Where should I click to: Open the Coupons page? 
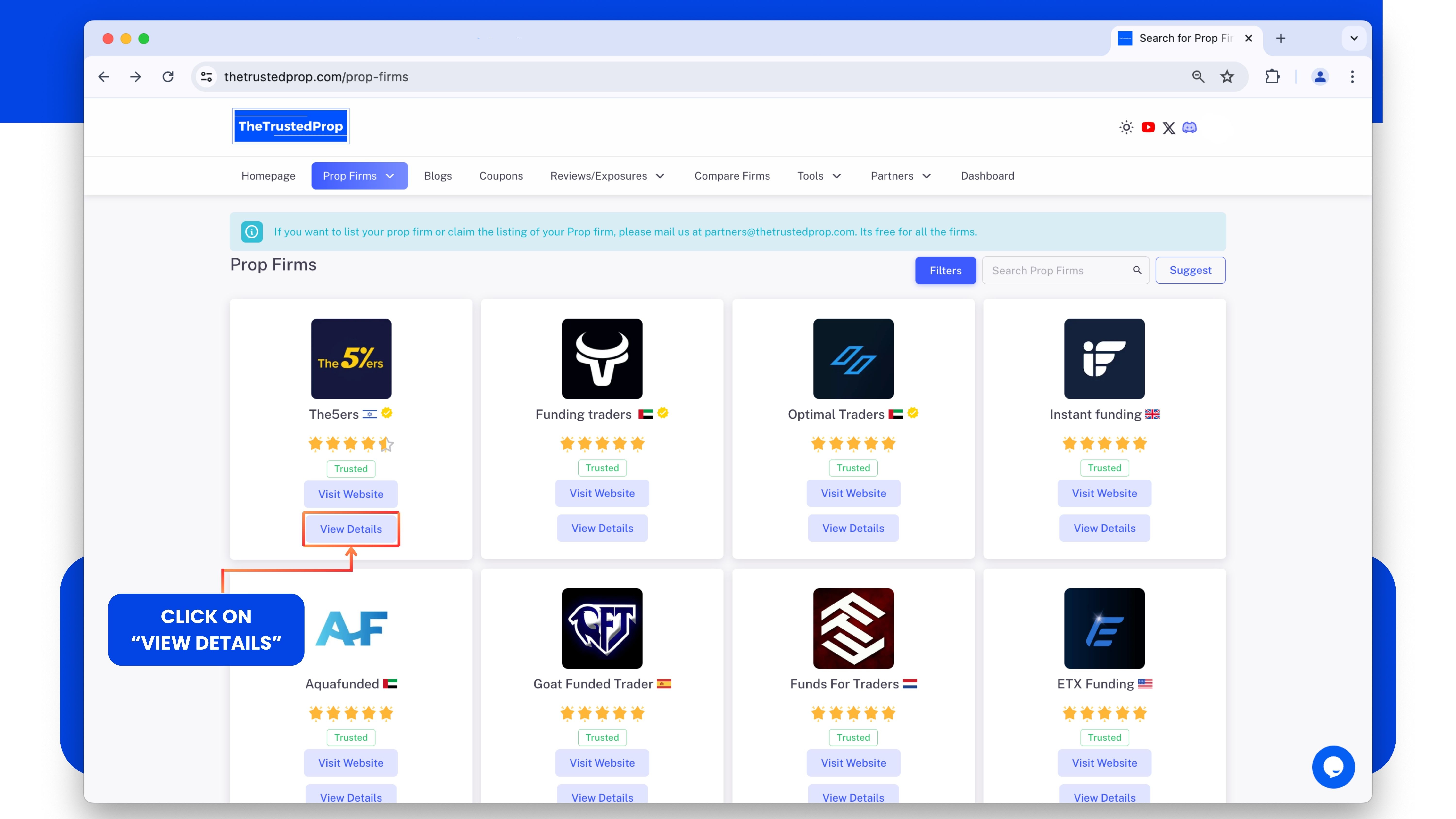(x=501, y=176)
